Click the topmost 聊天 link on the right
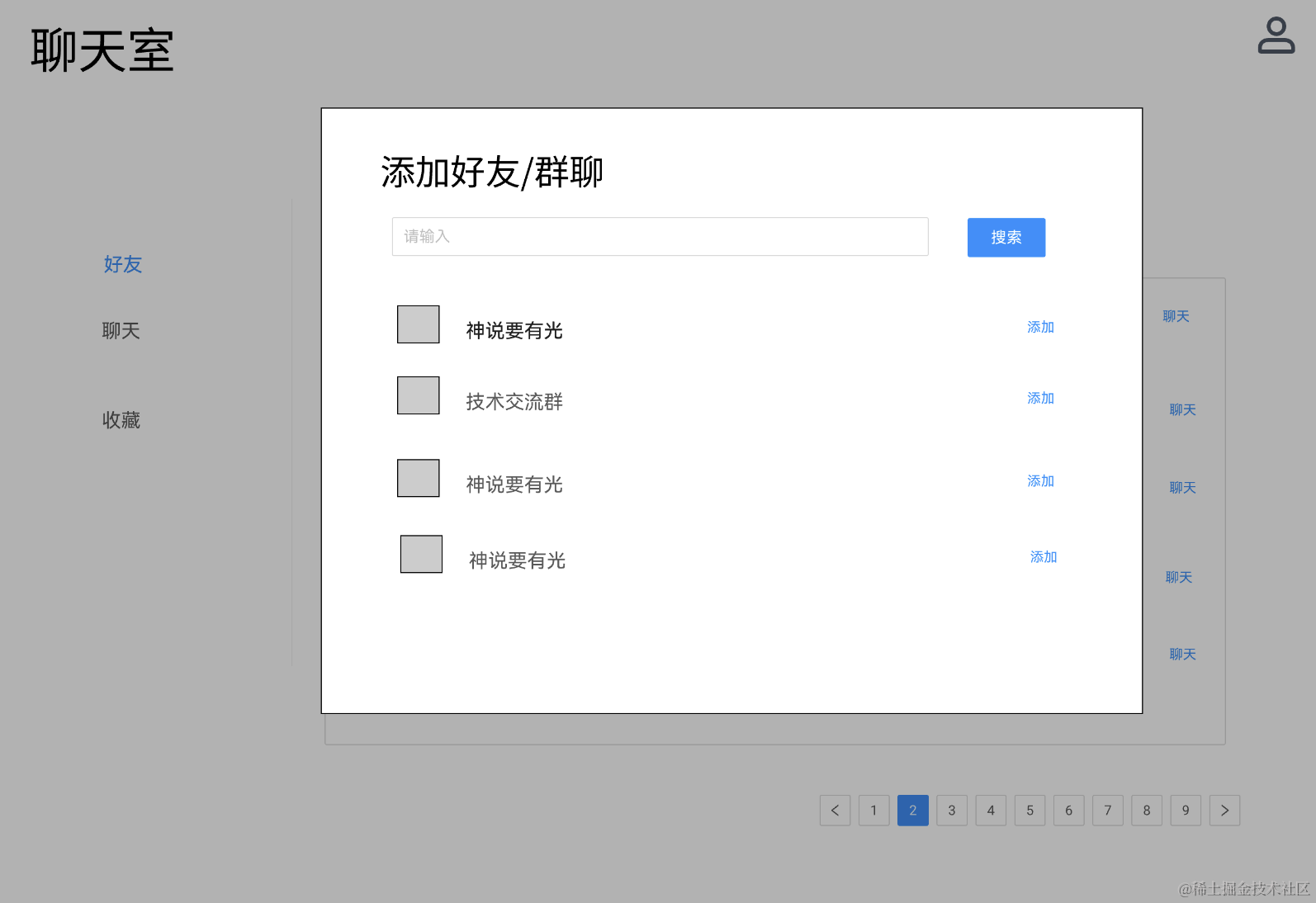The width and height of the screenshot is (1316, 903). pyautogui.click(x=1176, y=316)
